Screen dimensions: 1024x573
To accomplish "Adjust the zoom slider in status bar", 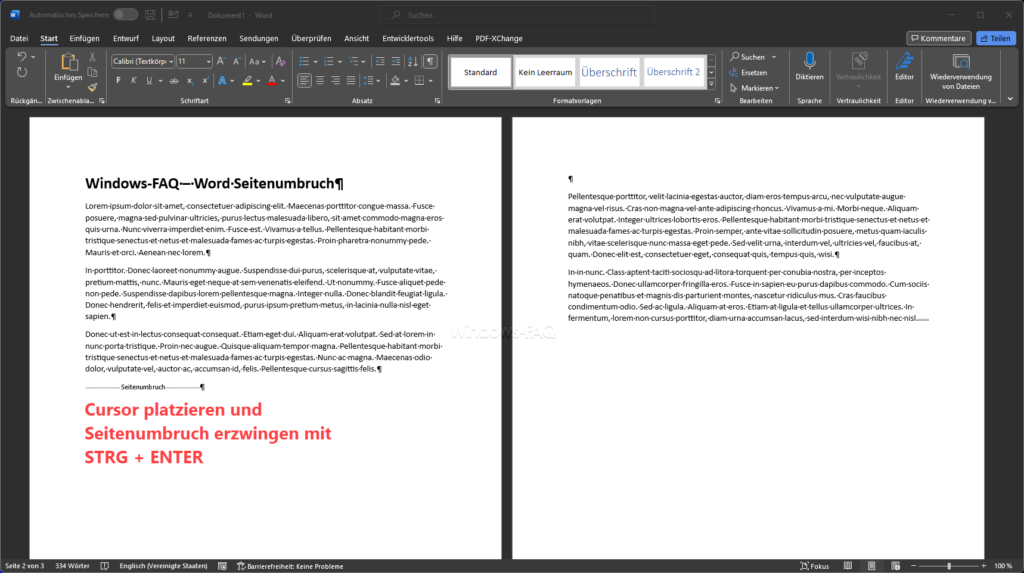I will pyautogui.click(x=949, y=566).
